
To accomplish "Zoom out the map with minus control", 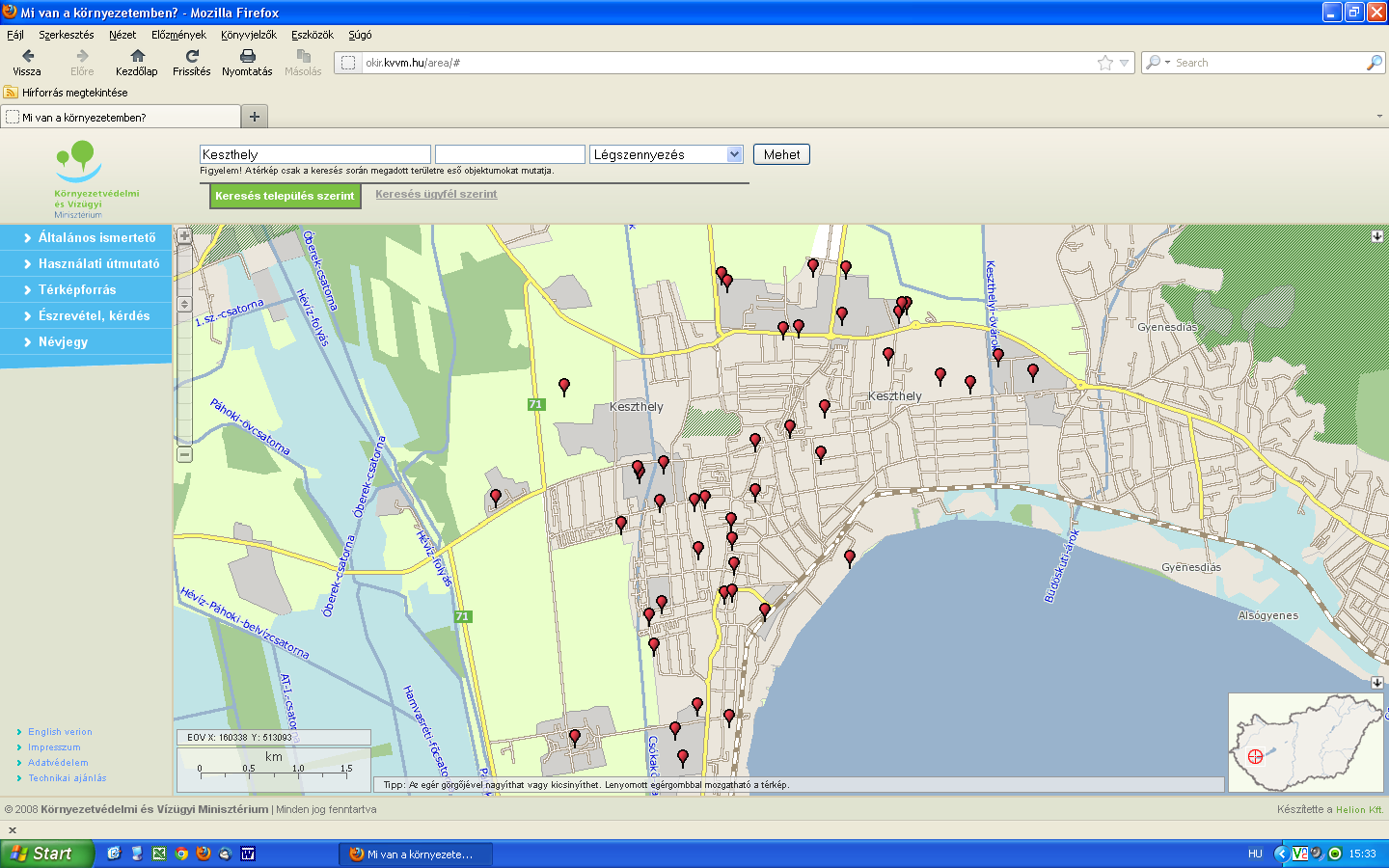I will 184,454.
